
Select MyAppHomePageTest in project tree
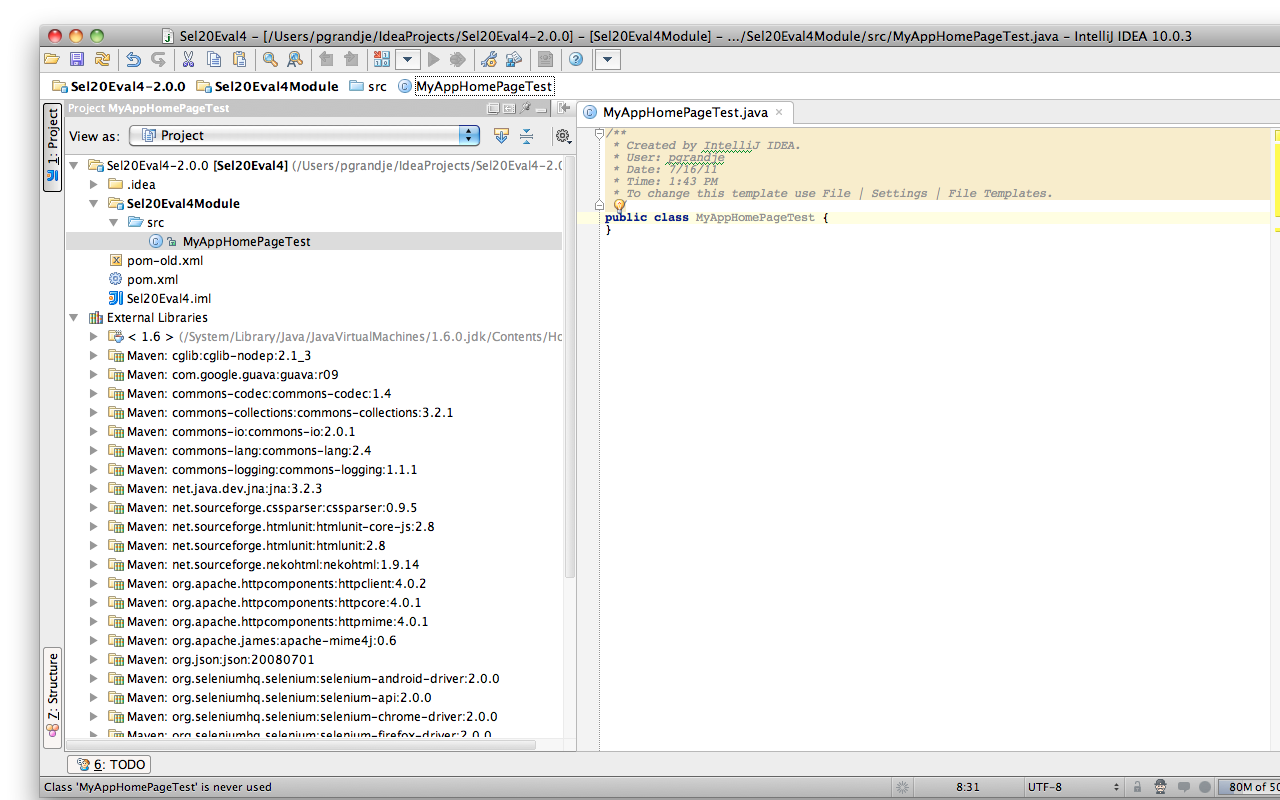(246, 241)
